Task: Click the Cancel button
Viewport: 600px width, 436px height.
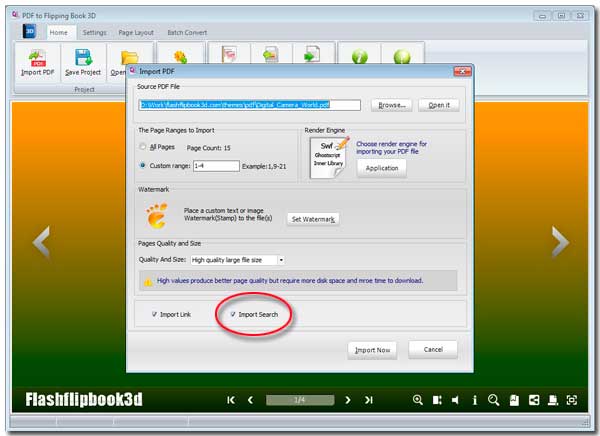Action: [433, 349]
